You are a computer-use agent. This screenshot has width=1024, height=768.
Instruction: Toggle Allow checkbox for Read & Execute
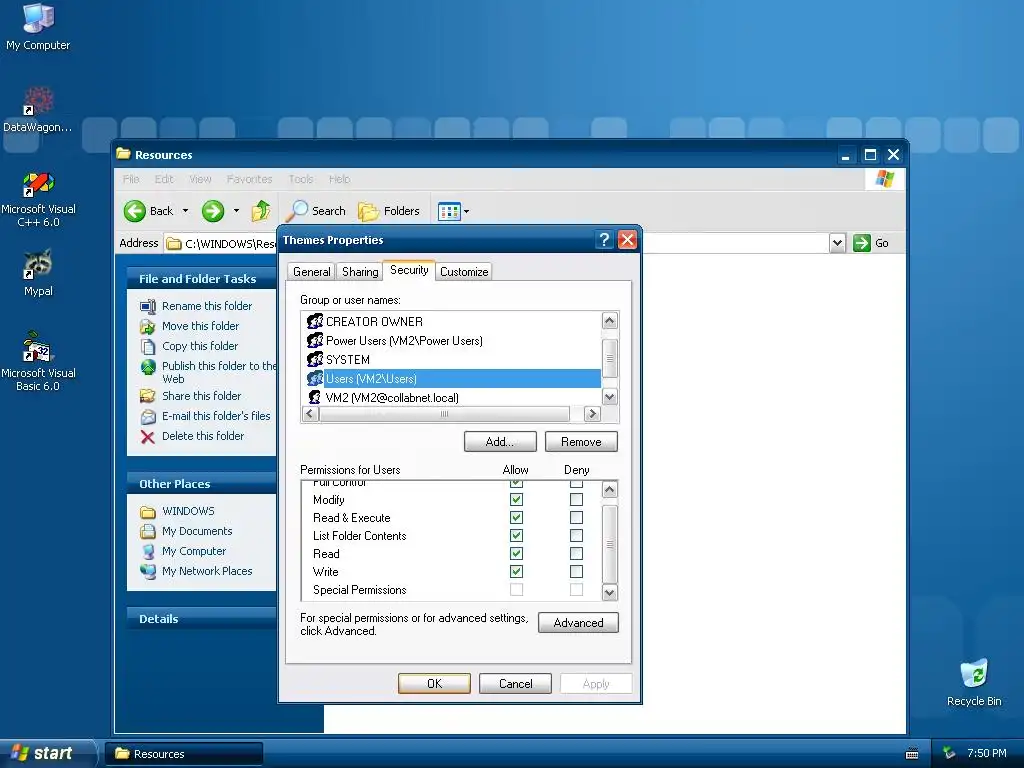[x=516, y=518]
